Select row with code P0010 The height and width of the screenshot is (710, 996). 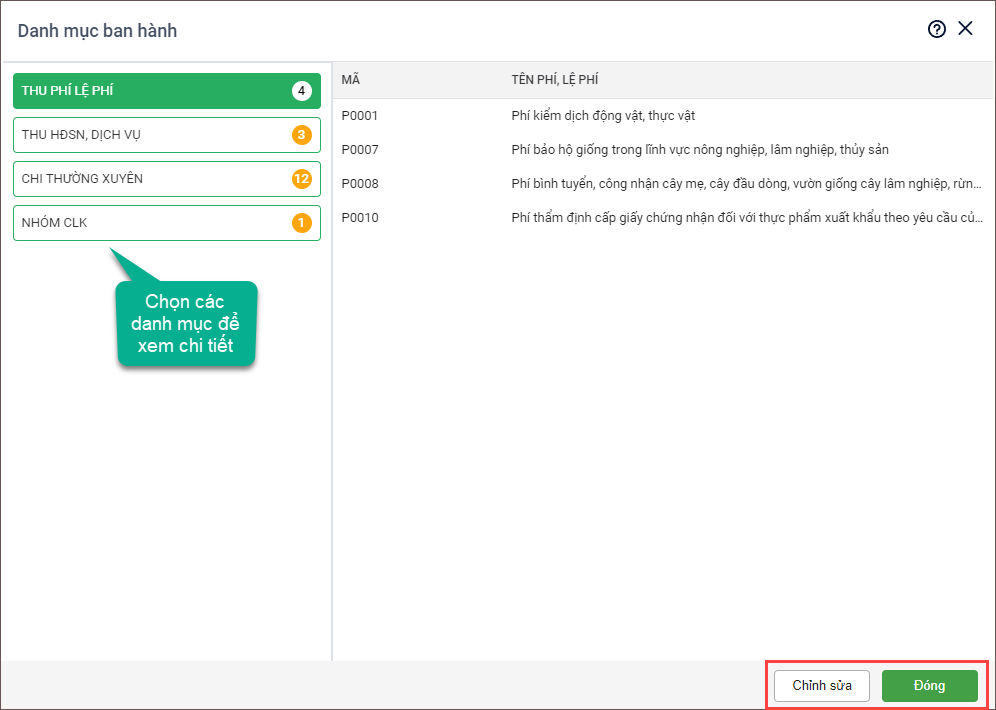click(360, 218)
